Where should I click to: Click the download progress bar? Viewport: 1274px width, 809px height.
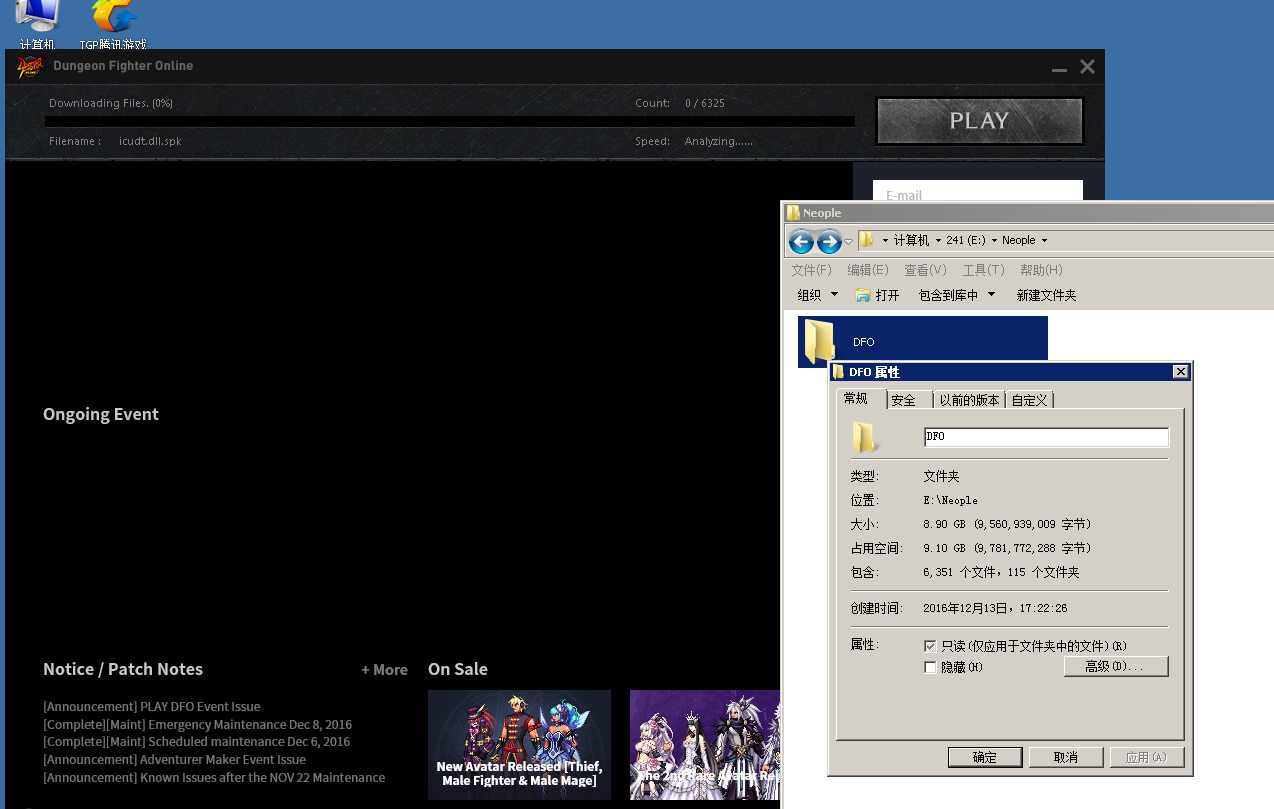point(450,122)
